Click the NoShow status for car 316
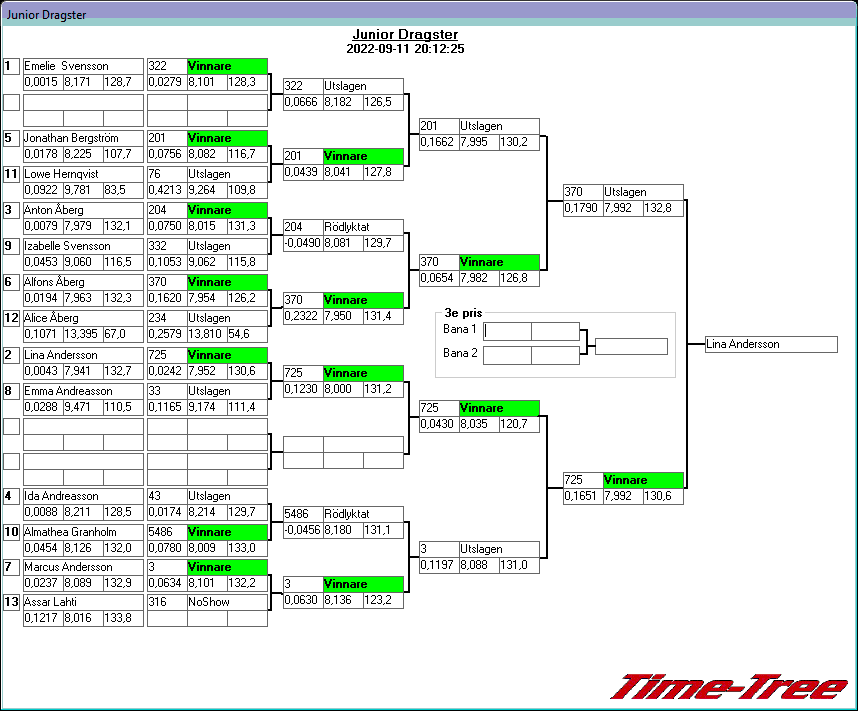 (227, 602)
